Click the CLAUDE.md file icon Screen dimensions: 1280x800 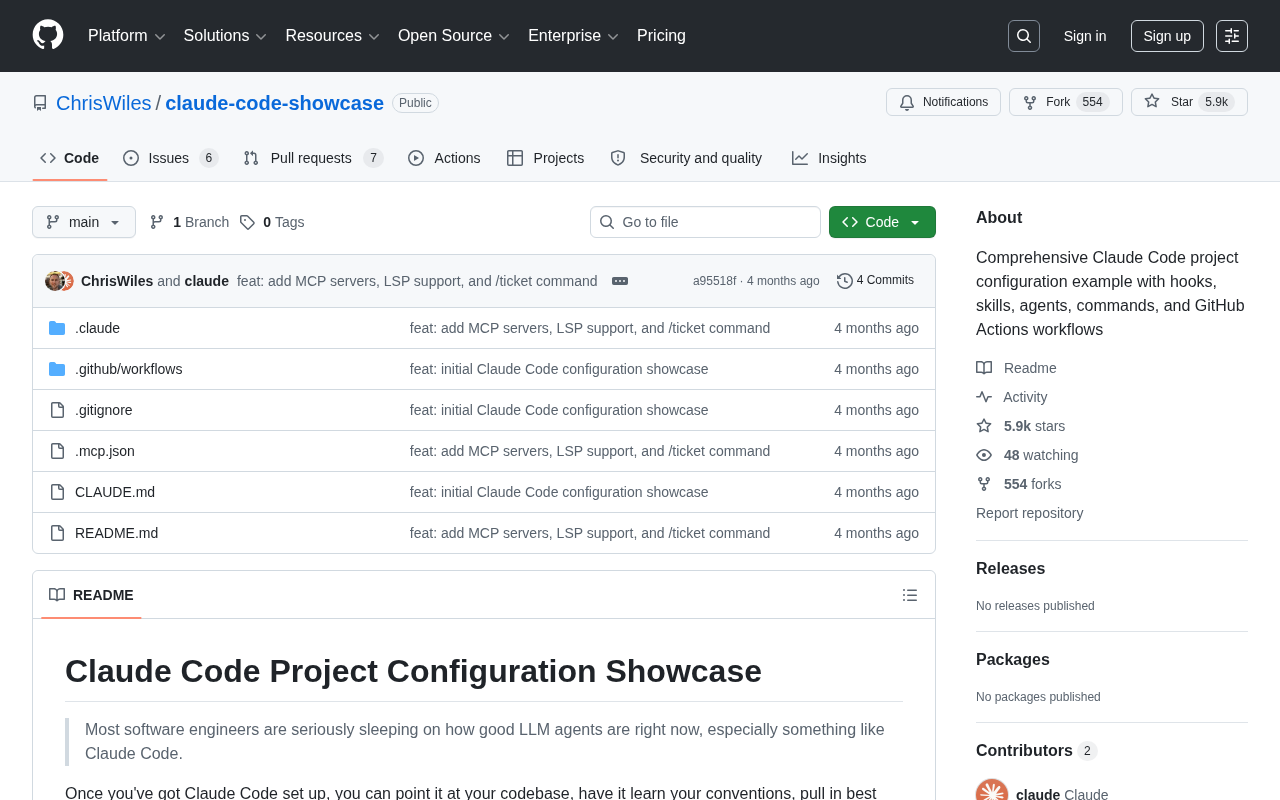57,492
